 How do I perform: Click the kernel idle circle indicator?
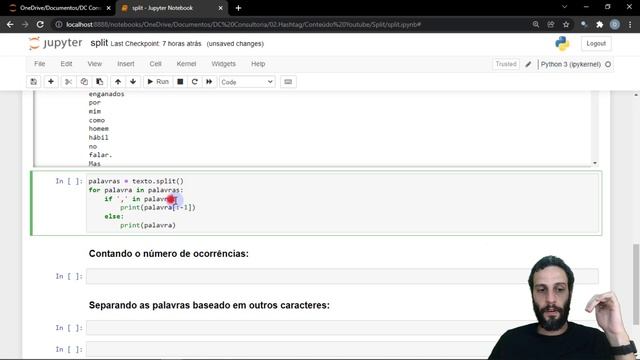608,64
